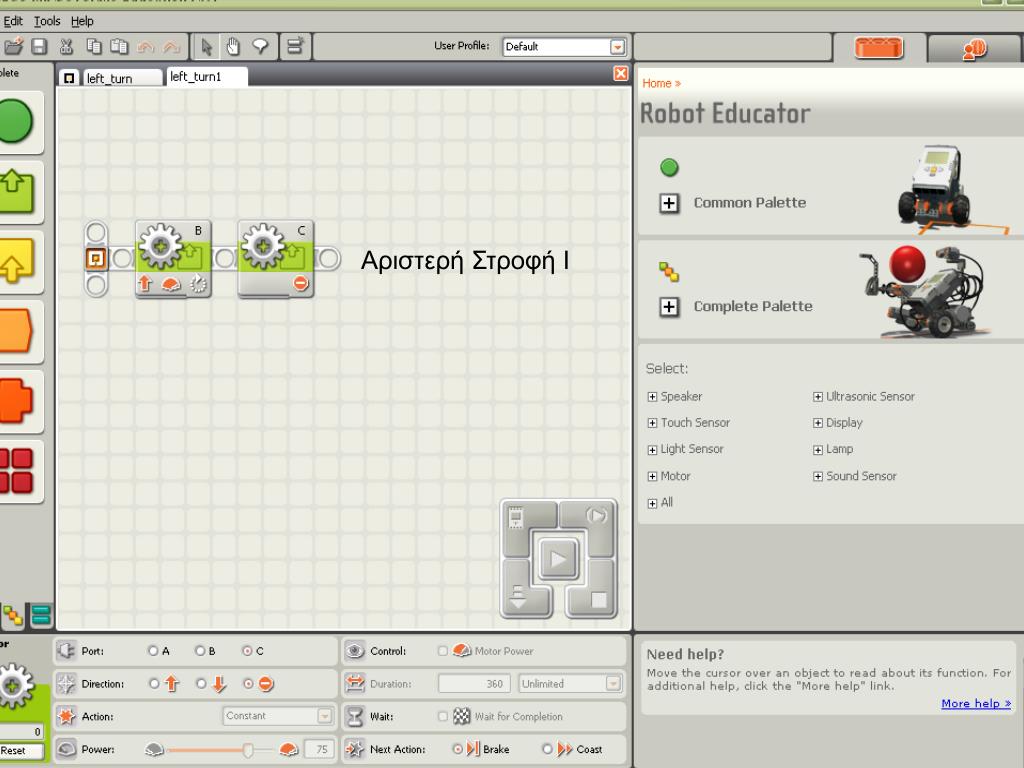
Task: Select the orange plus-shaped palette block
Action: tap(16, 400)
